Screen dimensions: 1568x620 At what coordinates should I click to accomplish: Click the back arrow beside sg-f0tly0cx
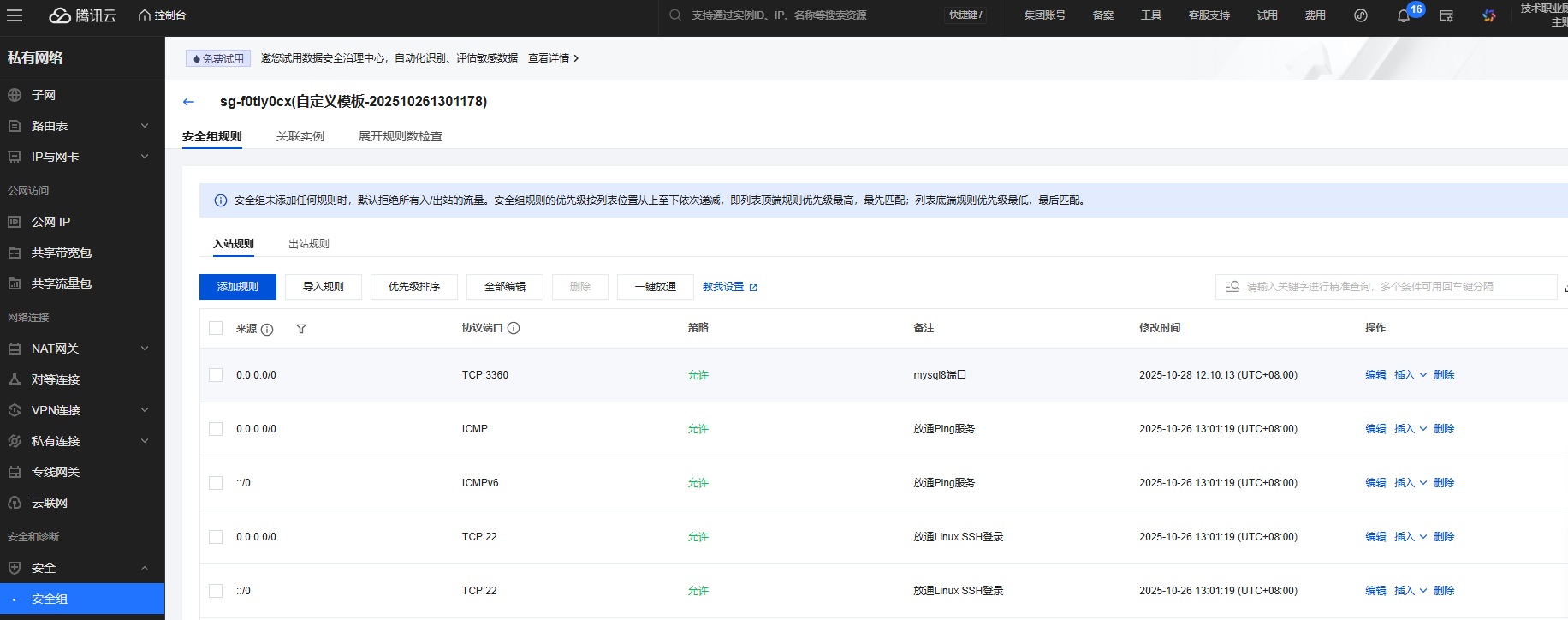[x=188, y=102]
